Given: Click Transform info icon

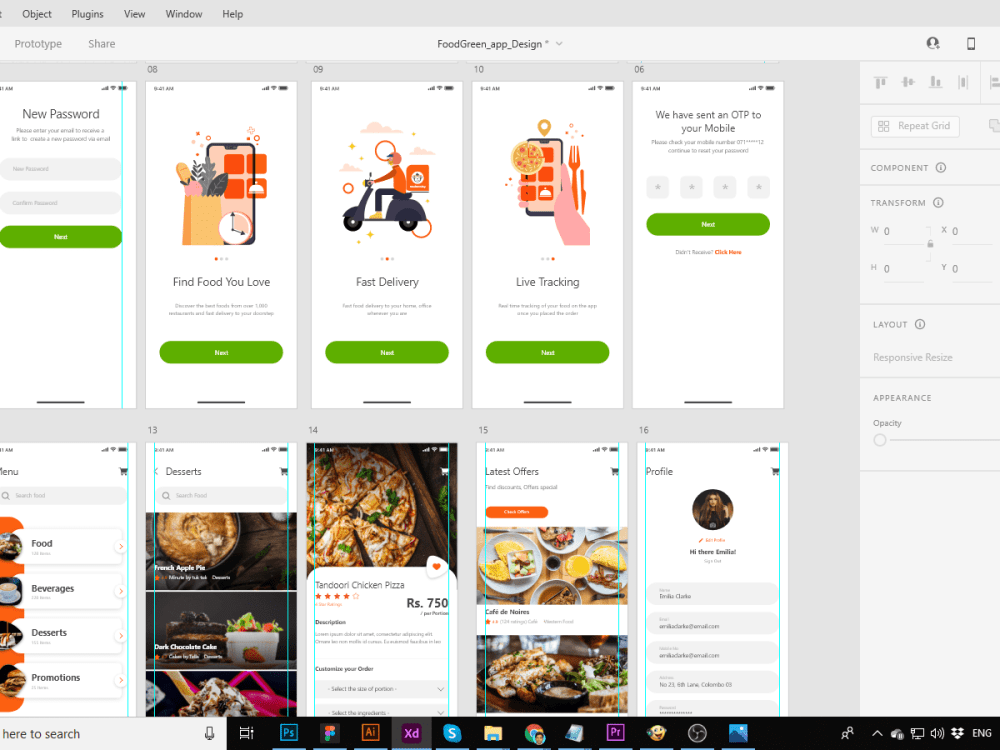Looking at the screenshot, I should [x=938, y=203].
